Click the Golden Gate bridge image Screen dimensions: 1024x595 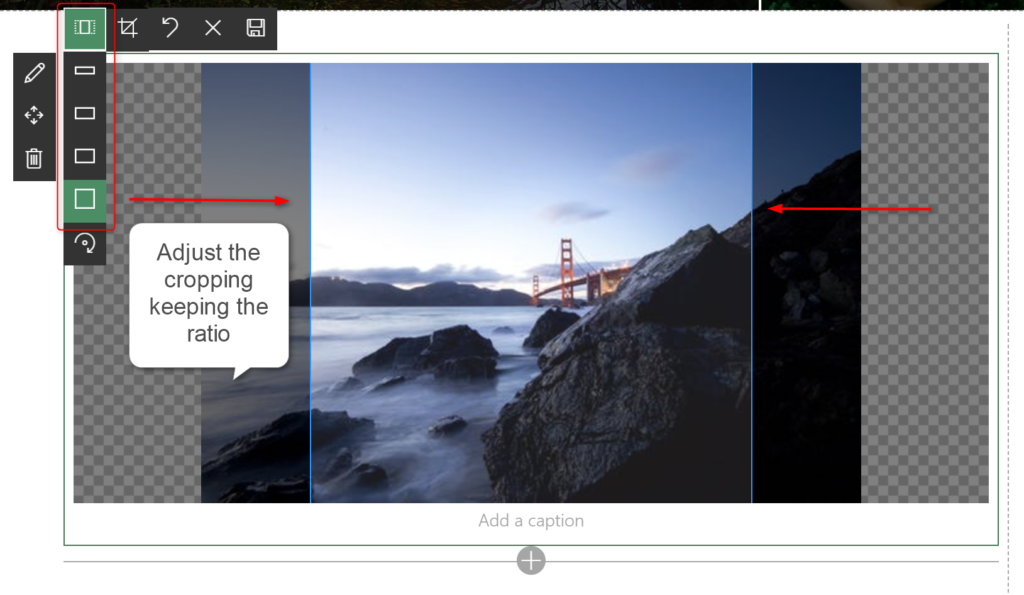pos(531,283)
